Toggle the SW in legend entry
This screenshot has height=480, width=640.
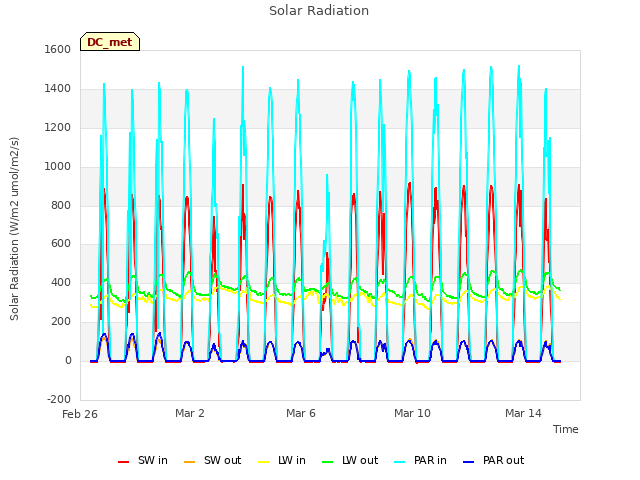(x=143, y=460)
